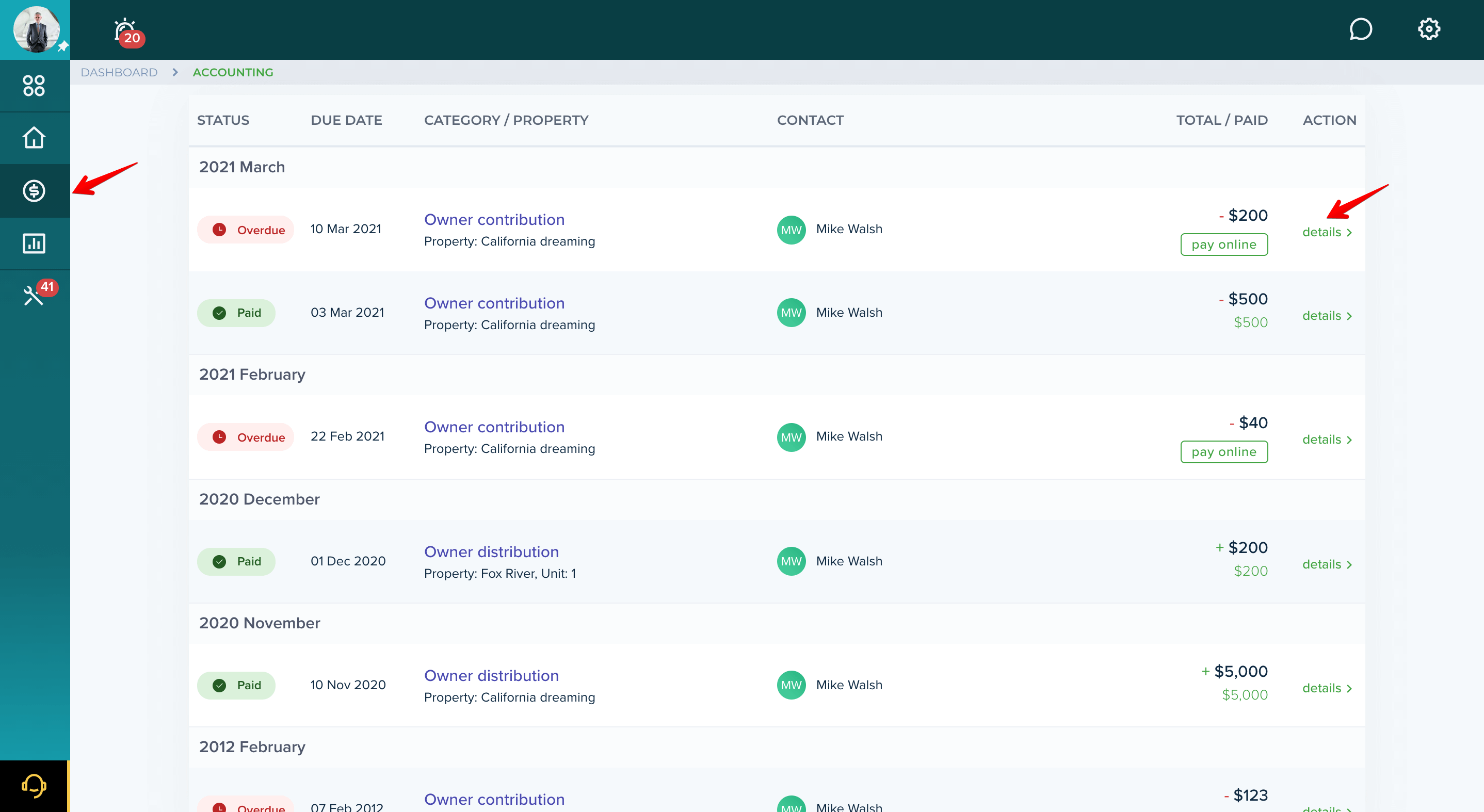The height and width of the screenshot is (812, 1484).
Task: Click MW avatar in 01 Dec 2020 row
Action: 791,561
